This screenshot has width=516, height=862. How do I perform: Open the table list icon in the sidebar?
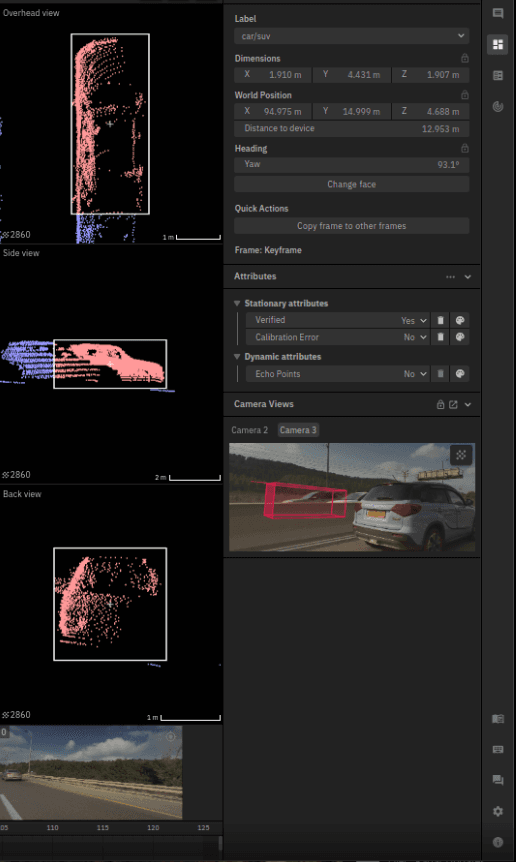(497, 75)
